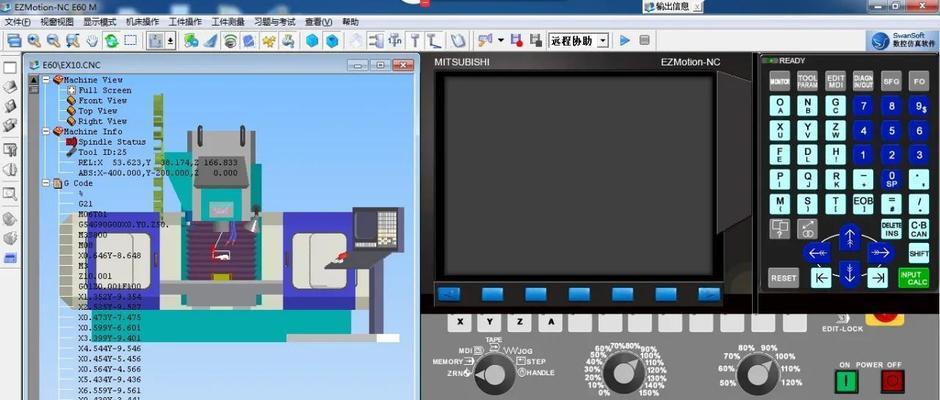Collapse the G Code tree node
The width and height of the screenshot is (940, 400).
[x=46, y=183]
